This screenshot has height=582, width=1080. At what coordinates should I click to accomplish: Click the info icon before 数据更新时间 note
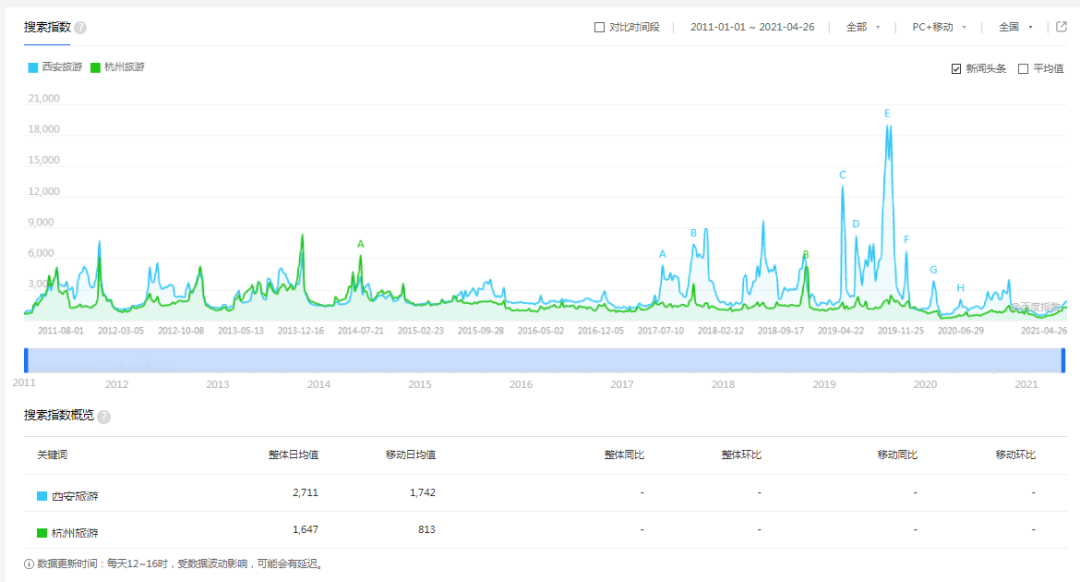click(x=28, y=564)
